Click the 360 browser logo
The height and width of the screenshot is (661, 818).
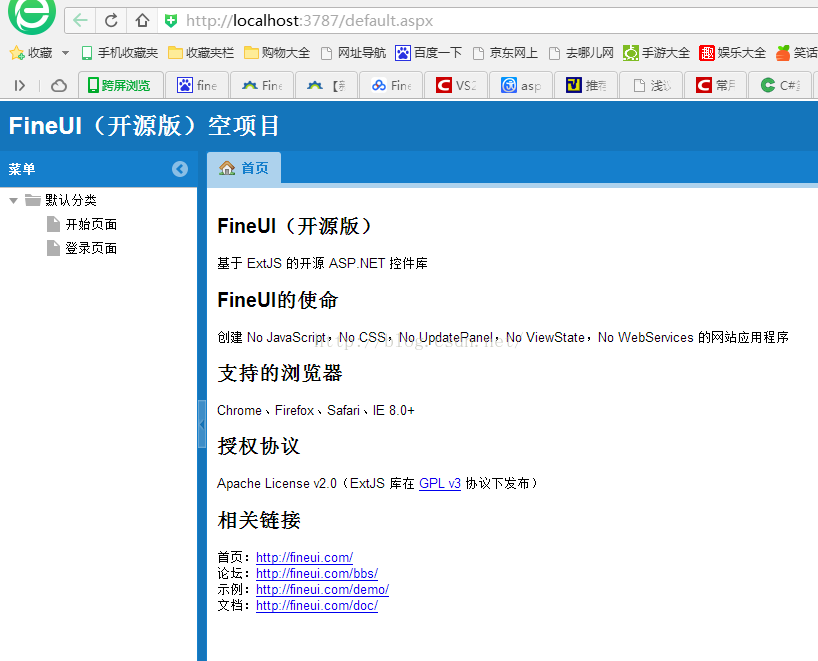pos(32,15)
